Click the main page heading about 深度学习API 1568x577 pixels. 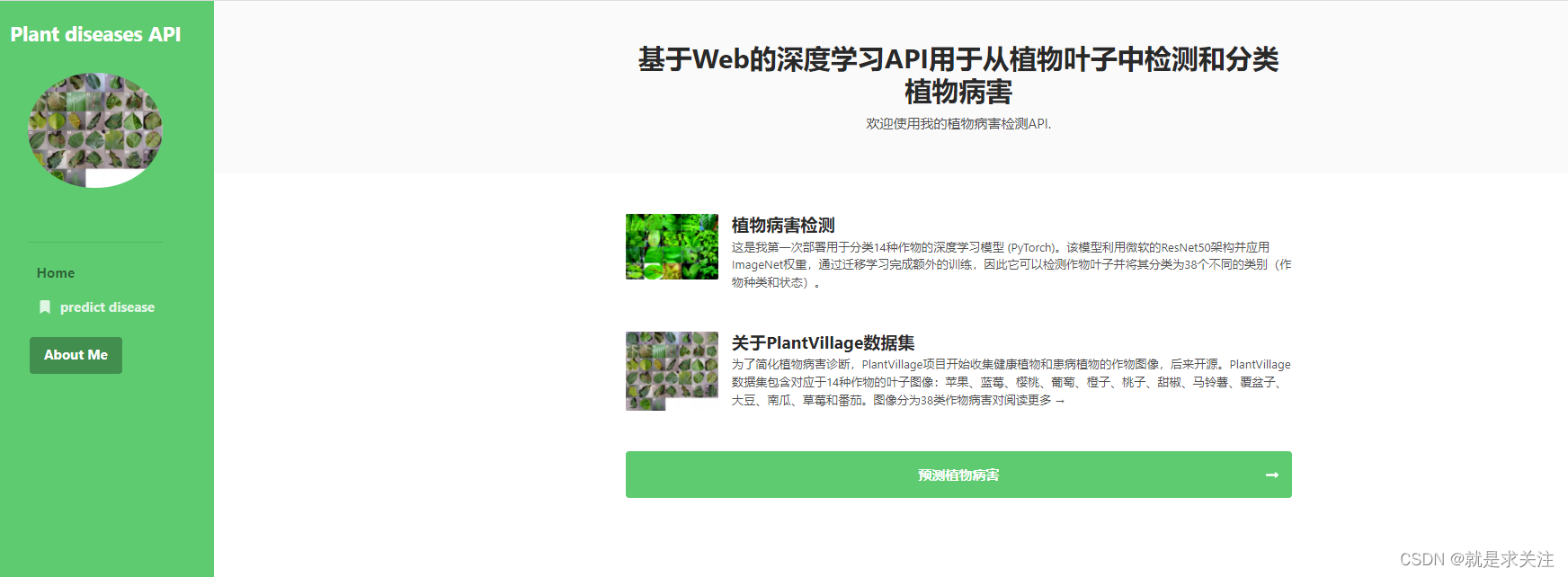click(958, 75)
